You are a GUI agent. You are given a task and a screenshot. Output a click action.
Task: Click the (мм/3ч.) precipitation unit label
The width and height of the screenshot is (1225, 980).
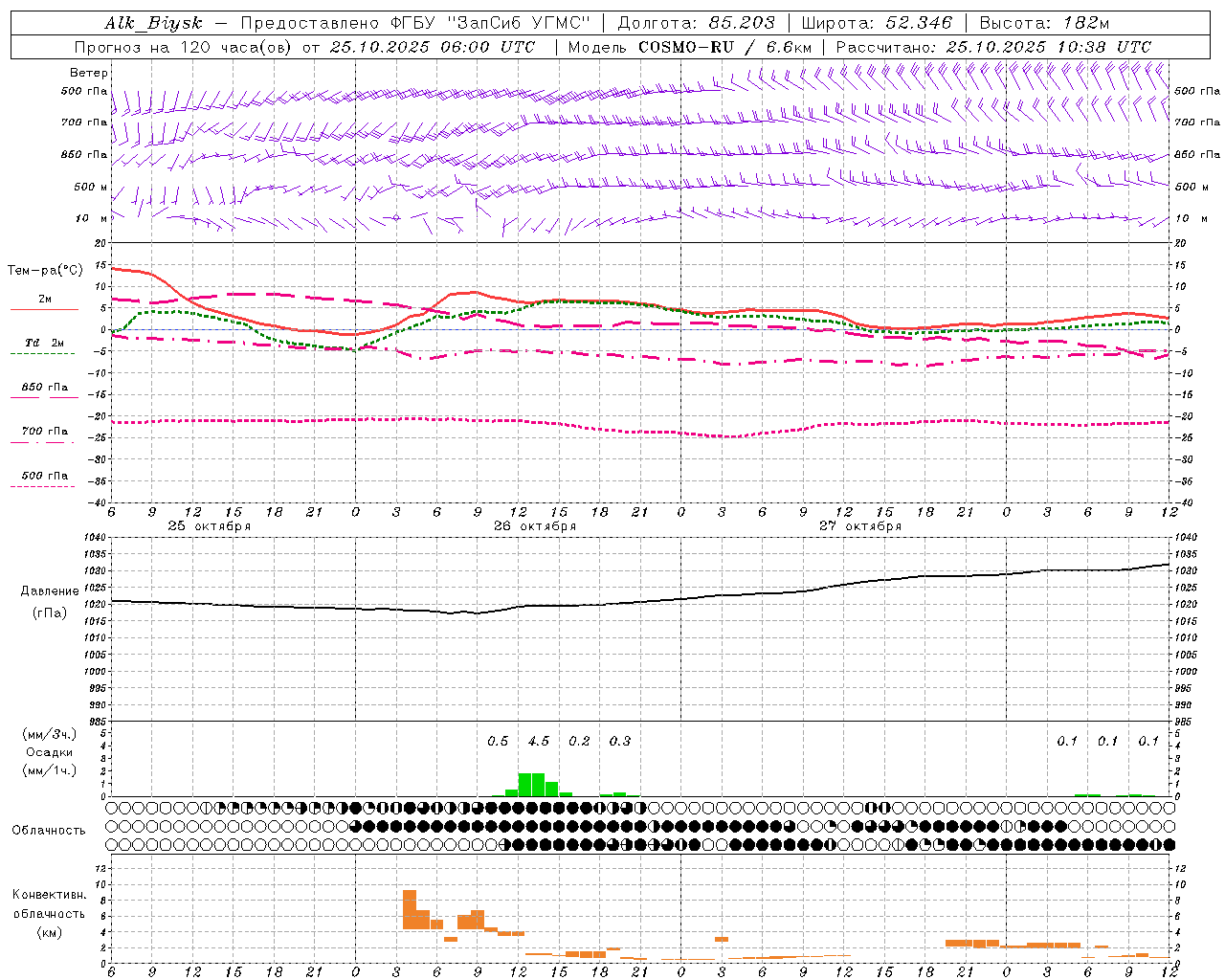pos(50,734)
